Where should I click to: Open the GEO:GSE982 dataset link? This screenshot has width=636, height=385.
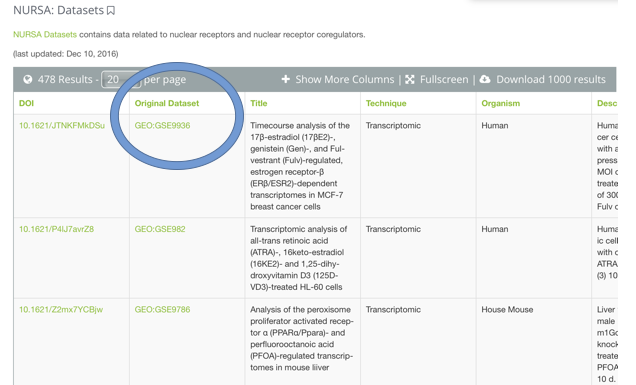pos(160,229)
